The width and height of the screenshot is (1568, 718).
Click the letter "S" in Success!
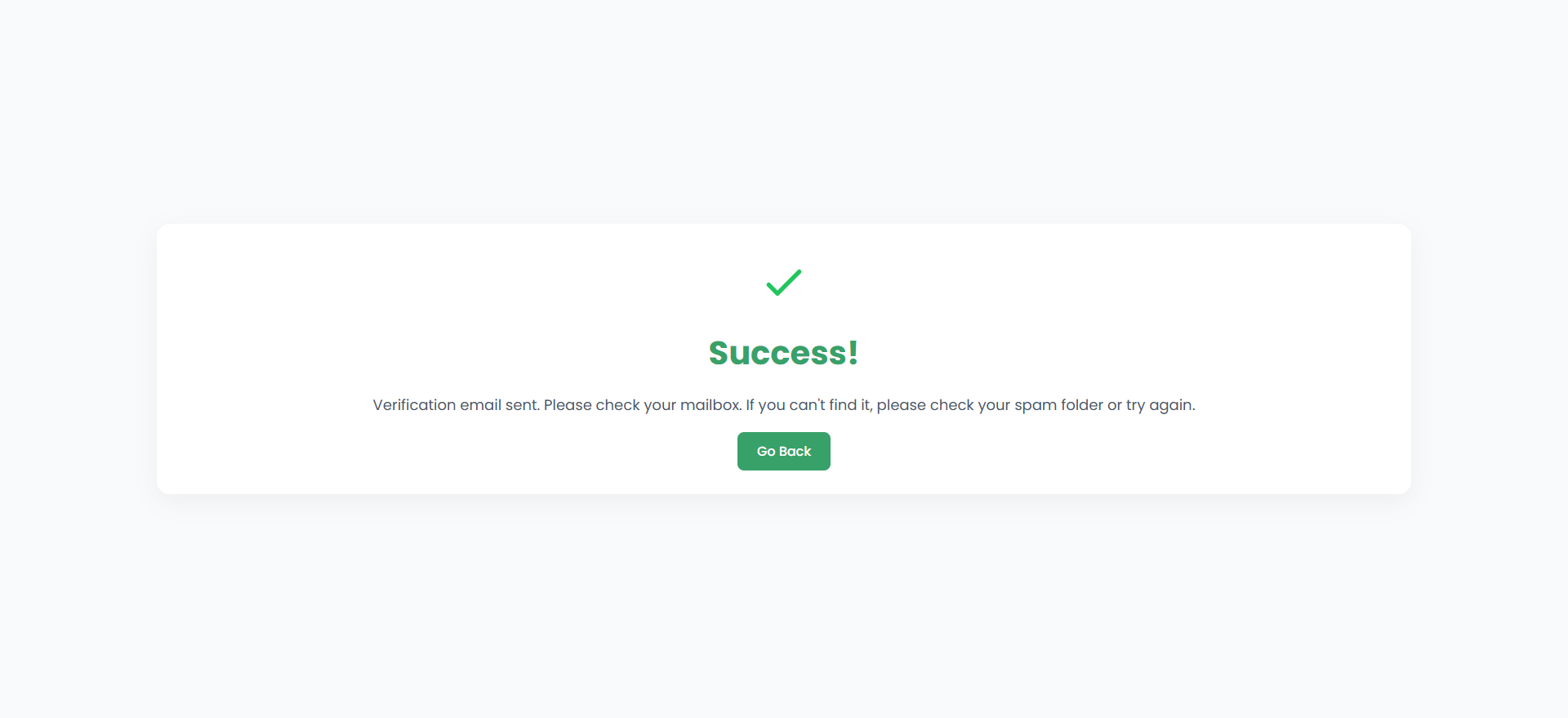pos(718,353)
